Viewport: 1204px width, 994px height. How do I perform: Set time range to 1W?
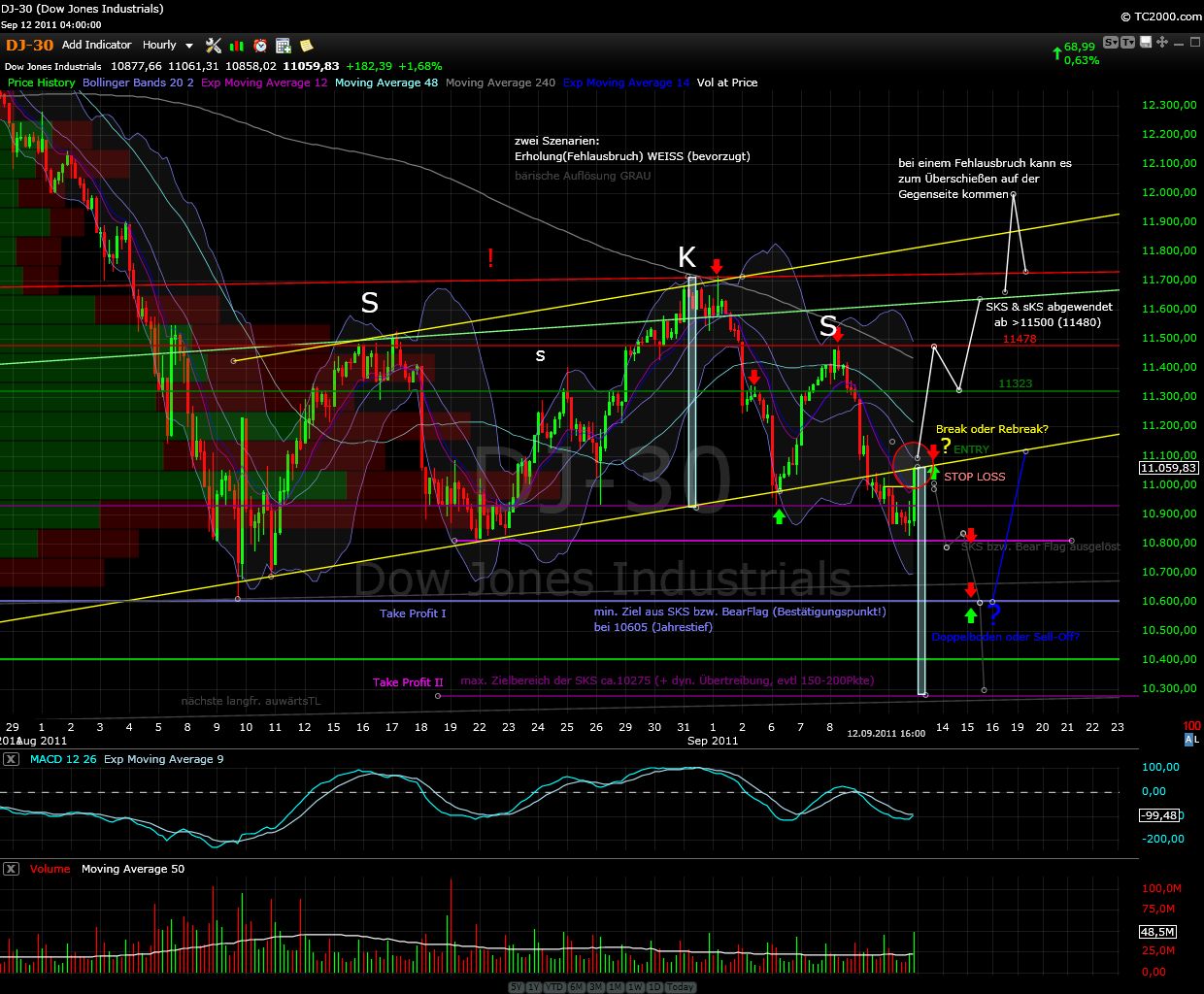[x=634, y=987]
